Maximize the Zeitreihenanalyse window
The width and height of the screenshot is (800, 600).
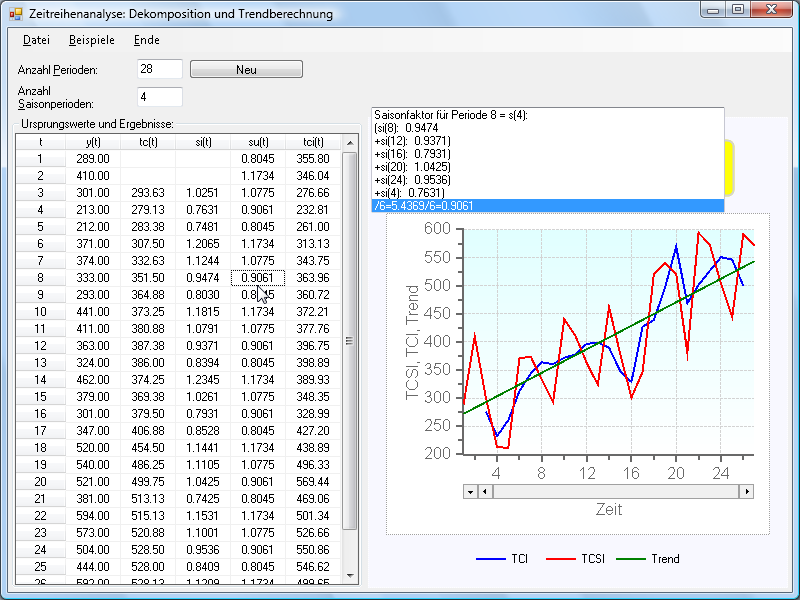coord(738,10)
